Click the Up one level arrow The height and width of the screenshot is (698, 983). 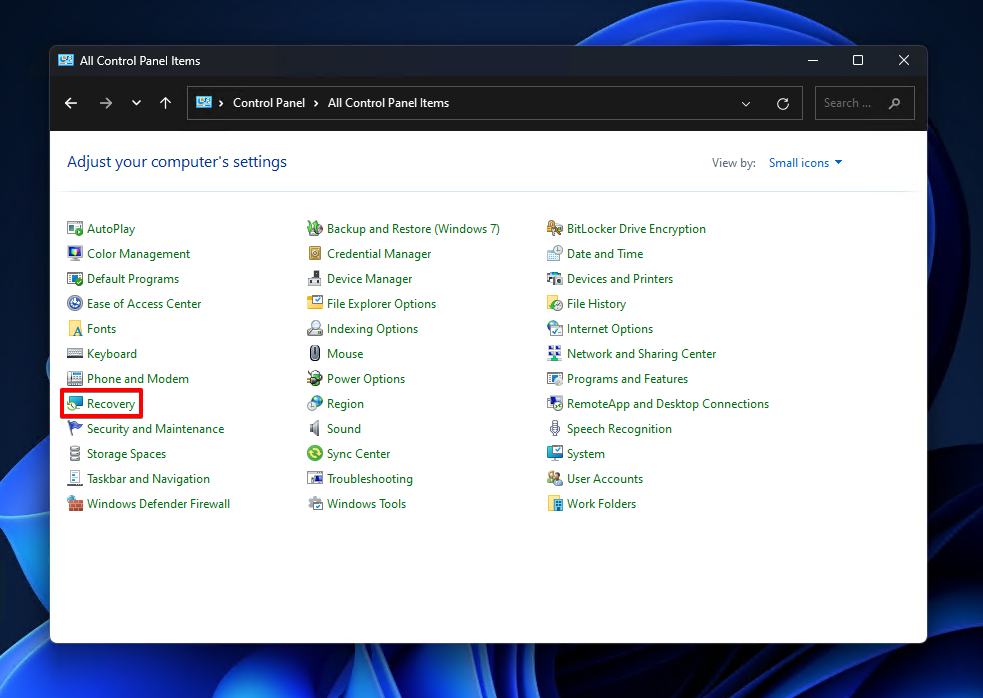coord(166,103)
